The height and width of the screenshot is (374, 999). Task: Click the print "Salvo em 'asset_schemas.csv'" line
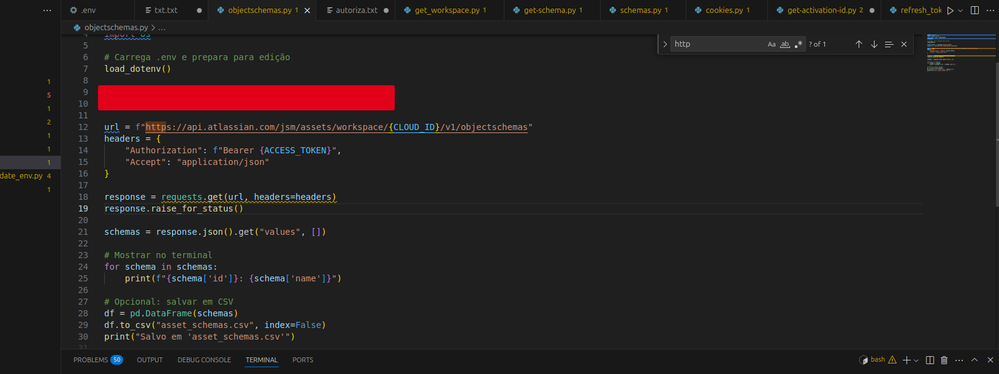[x=200, y=336]
